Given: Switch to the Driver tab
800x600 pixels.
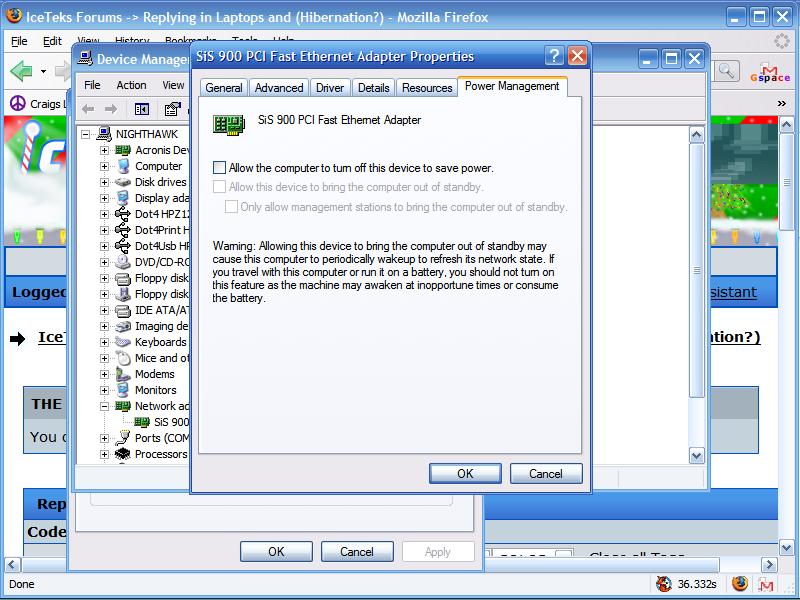Looking at the screenshot, I should coord(330,88).
